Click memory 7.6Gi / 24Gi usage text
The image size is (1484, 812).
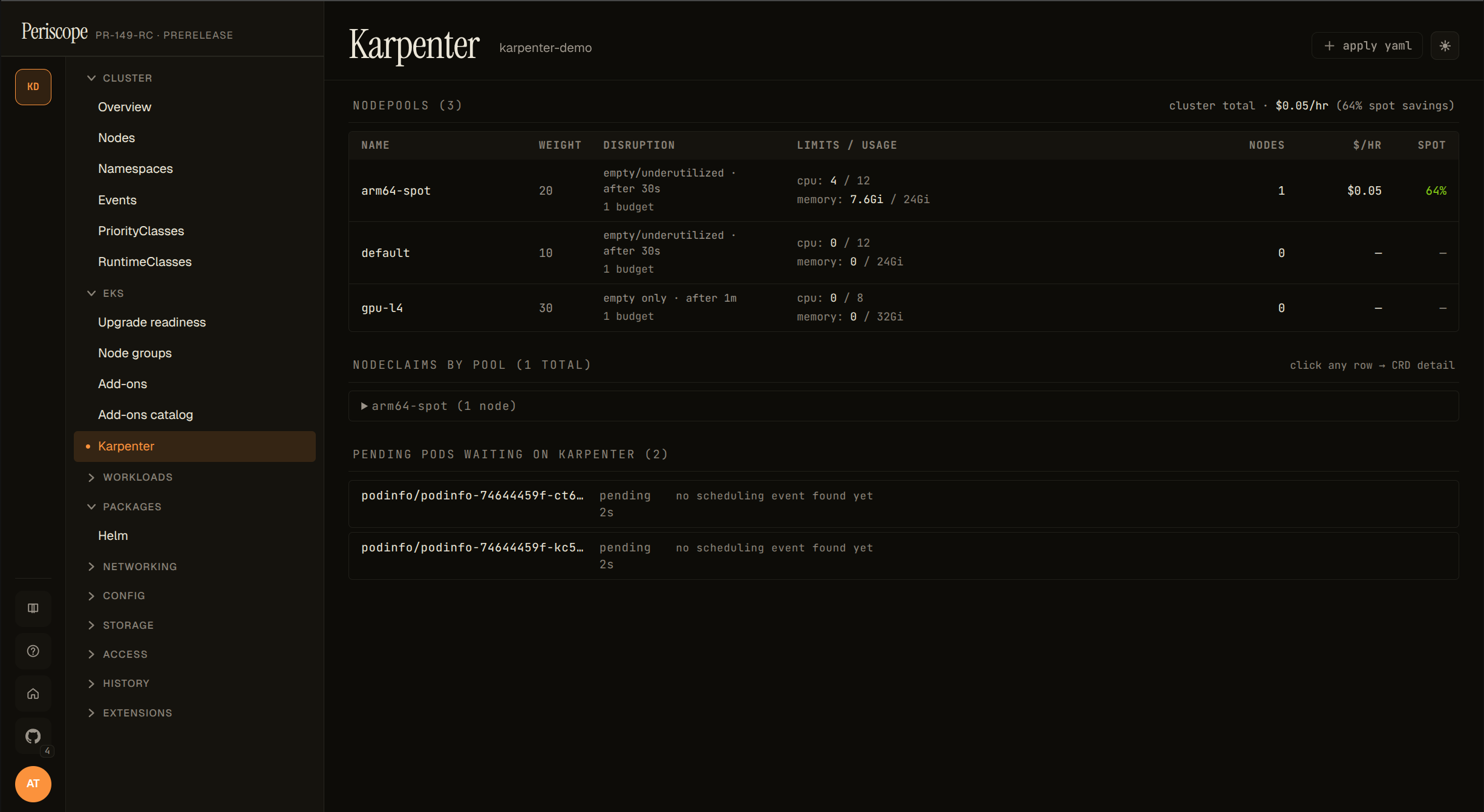[x=863, y=200]
